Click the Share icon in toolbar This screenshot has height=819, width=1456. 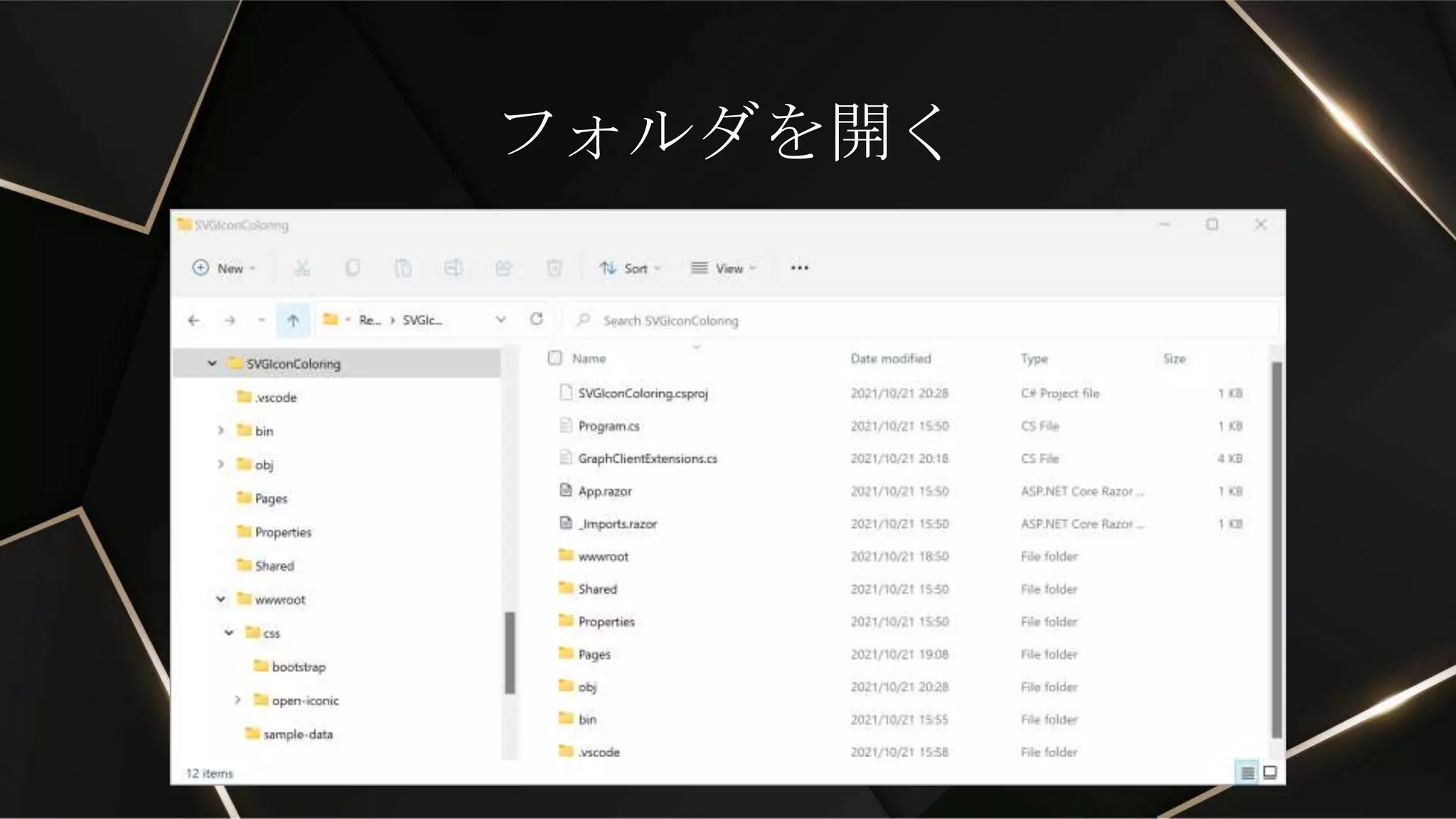click(x=504, y=268)
